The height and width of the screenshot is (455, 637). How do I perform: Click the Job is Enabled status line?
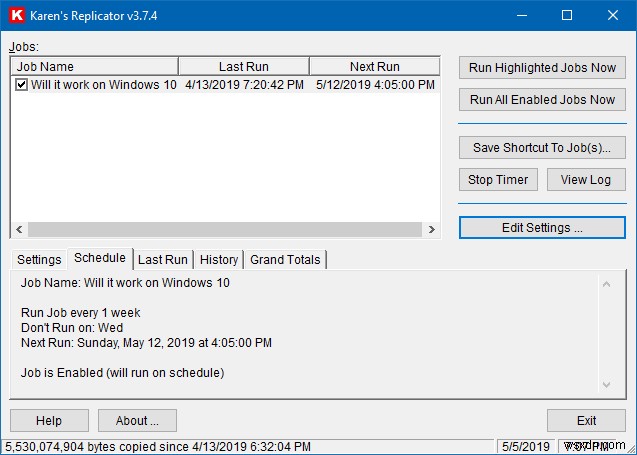point(122,373)
